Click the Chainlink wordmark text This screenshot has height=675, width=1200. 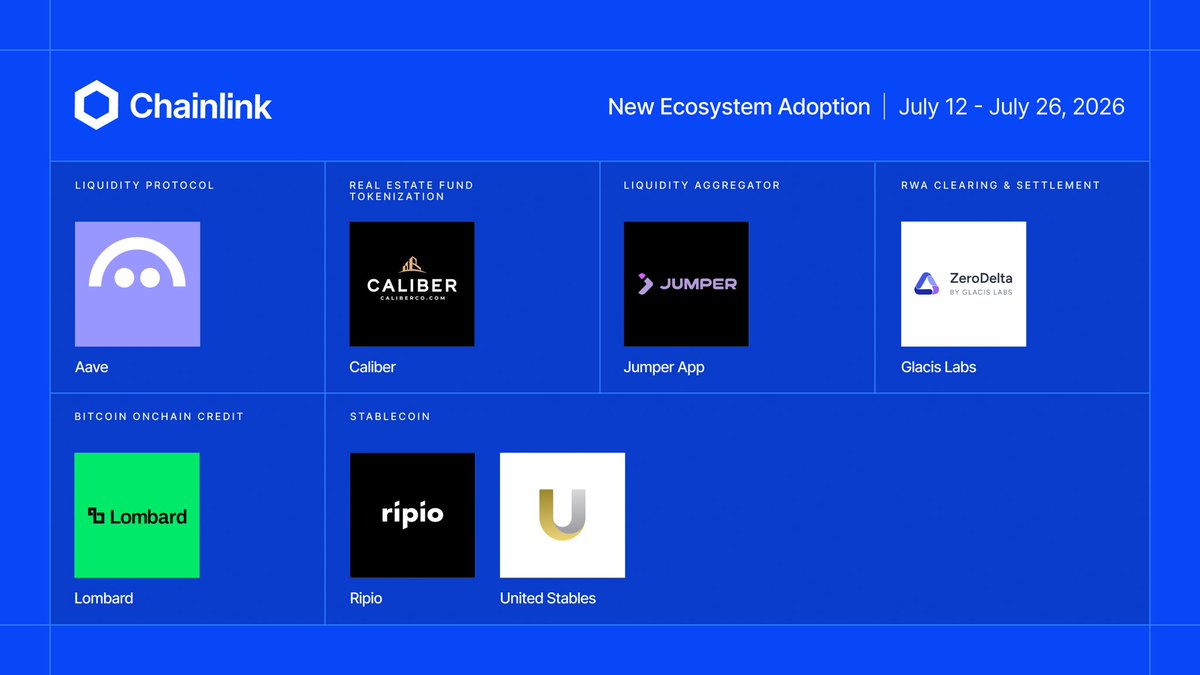201,106
